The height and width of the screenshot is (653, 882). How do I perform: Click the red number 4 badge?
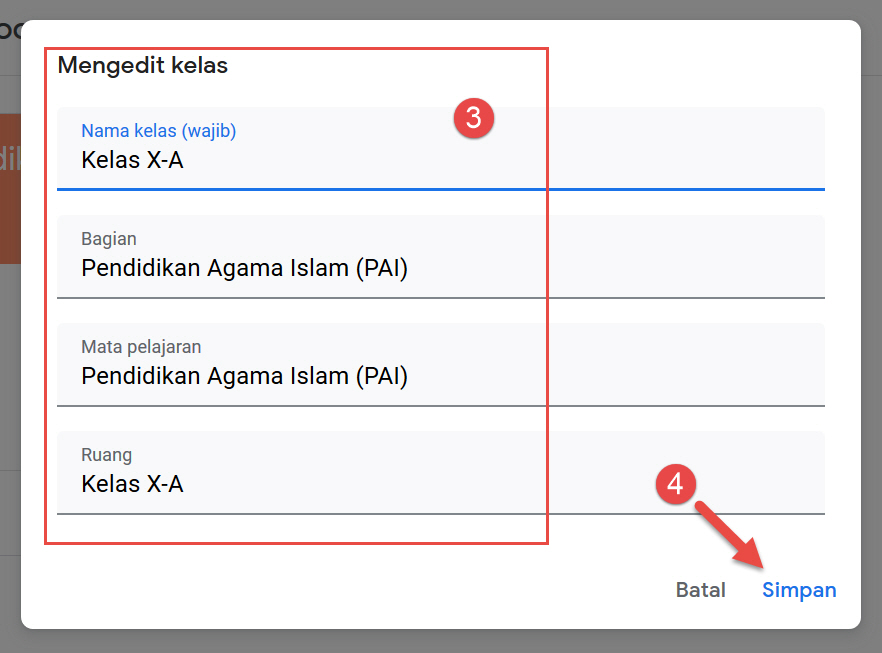pos(675,485)
